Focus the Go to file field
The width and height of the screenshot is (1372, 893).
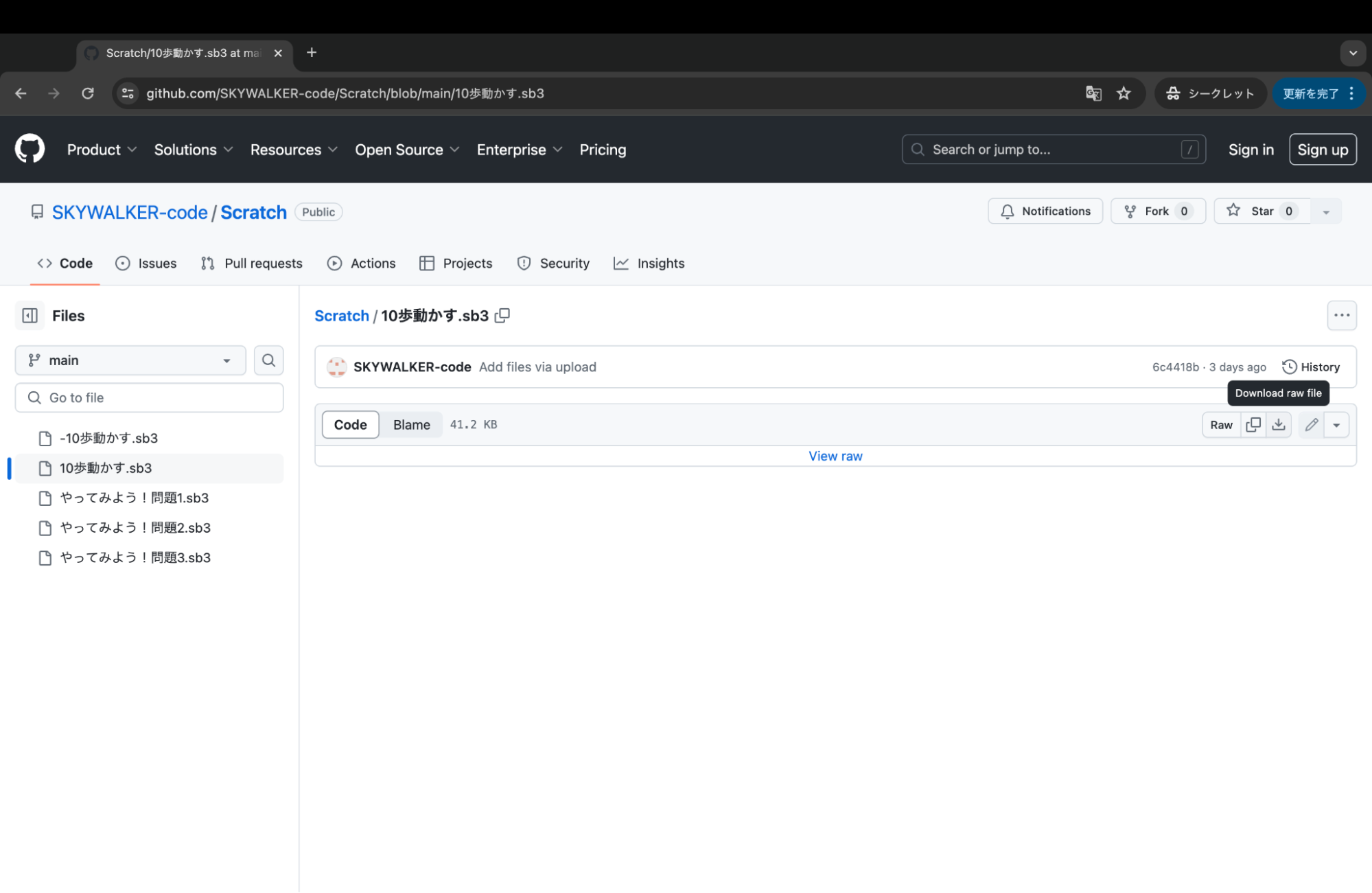tap(149, 397)
